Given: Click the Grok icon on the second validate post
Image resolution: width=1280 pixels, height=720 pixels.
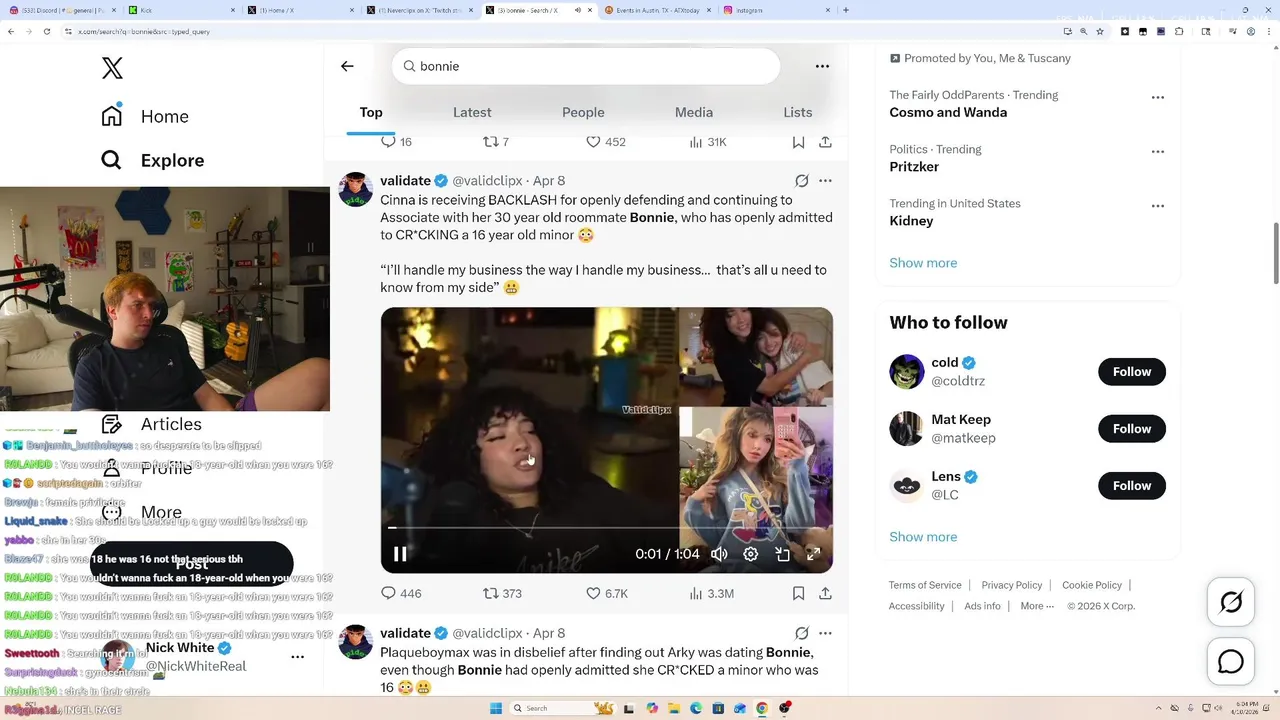Looking at the screenshot, I should 801,633.
